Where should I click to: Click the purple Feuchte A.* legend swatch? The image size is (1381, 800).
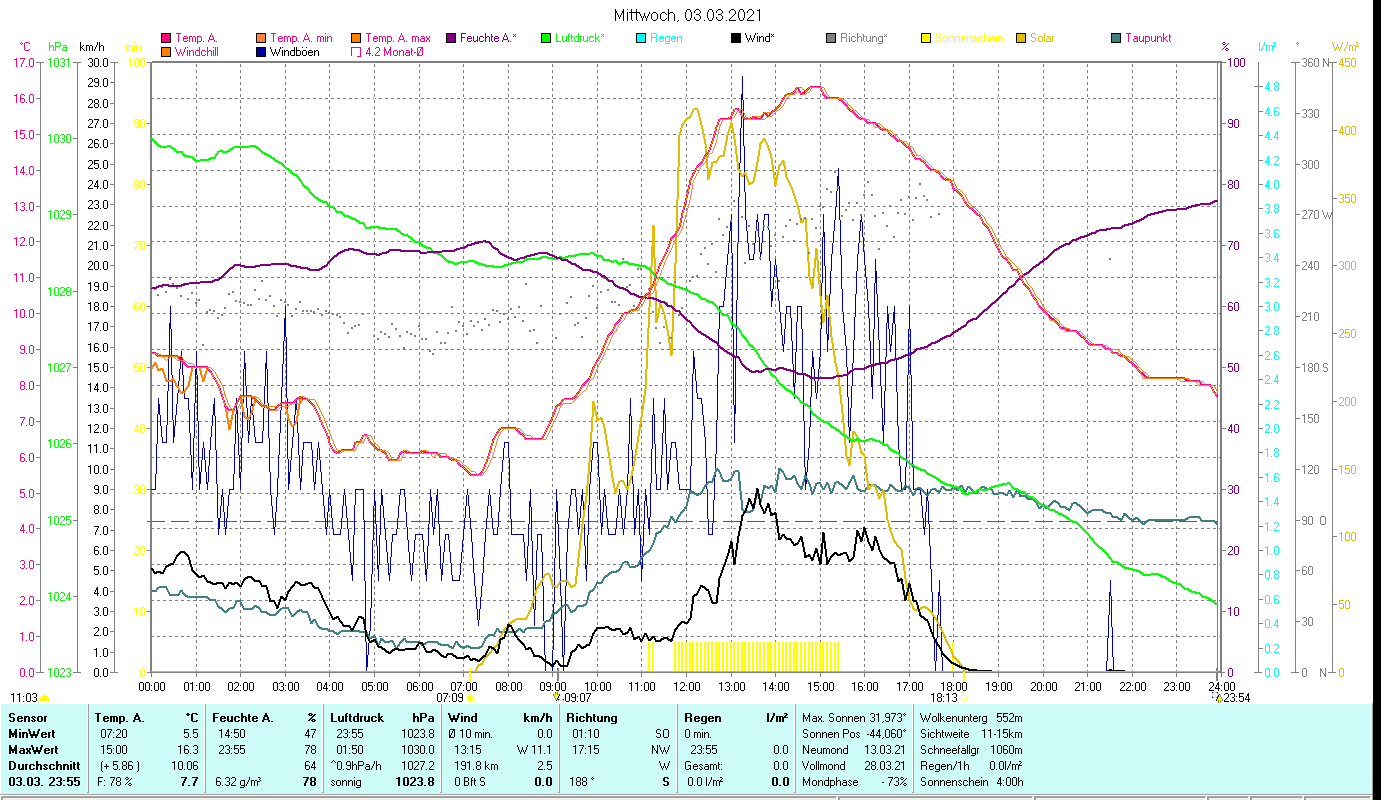(450, 38)
